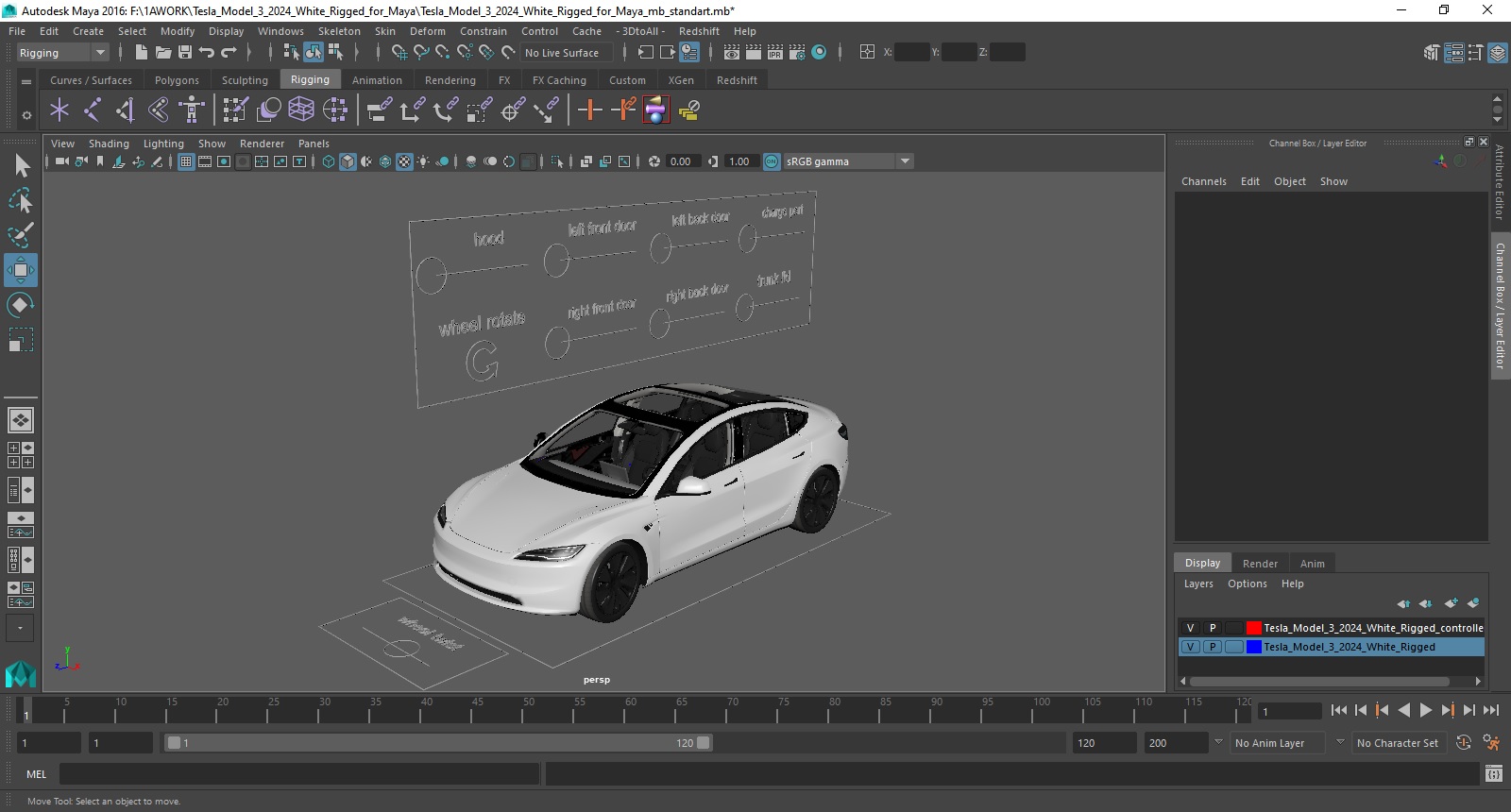Switch to the Polygons shelf tab
The height and width of the screenshot is (812, 1511).
pos(177,80)
